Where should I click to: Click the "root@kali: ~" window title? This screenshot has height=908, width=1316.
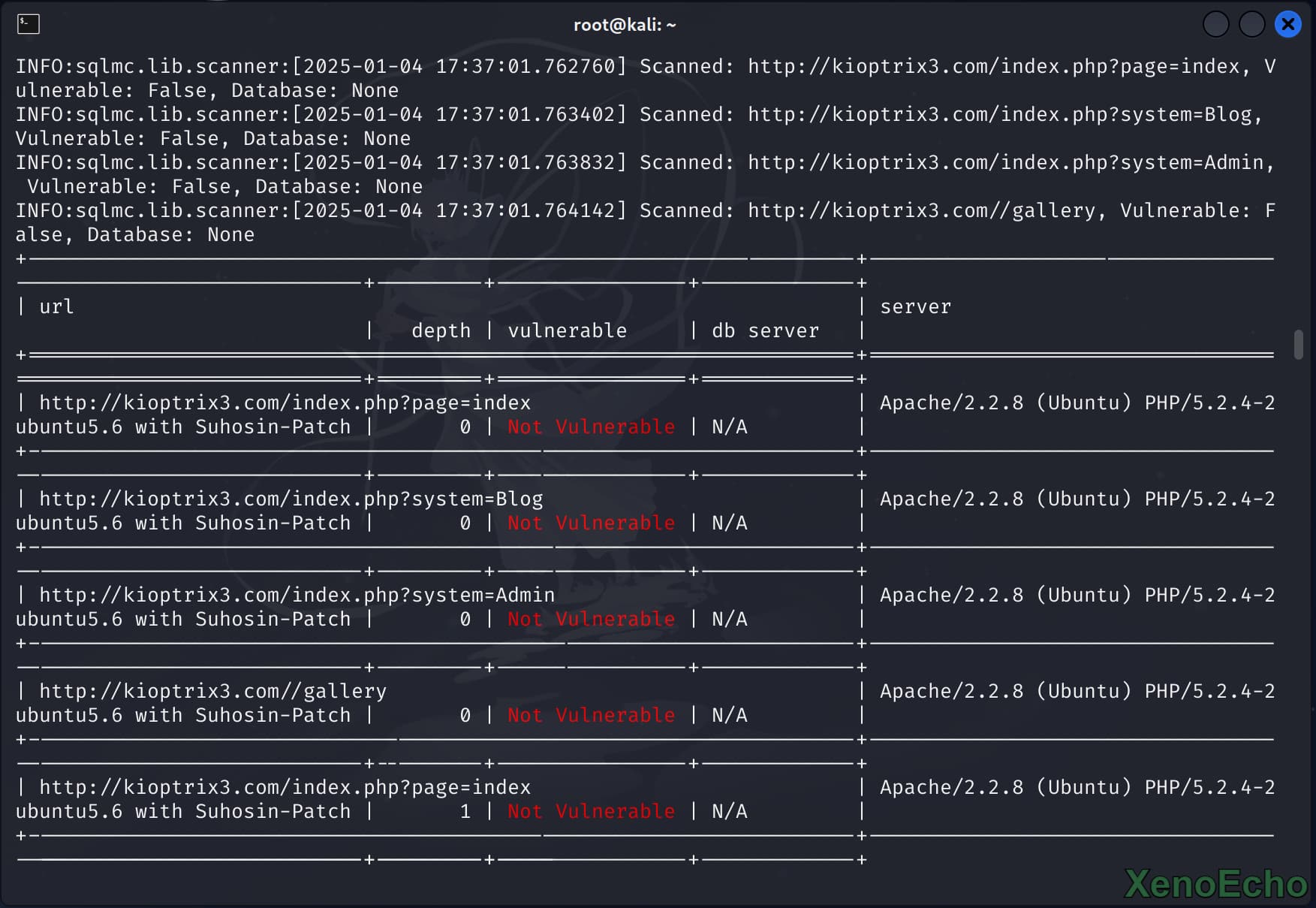coord(625,25)
